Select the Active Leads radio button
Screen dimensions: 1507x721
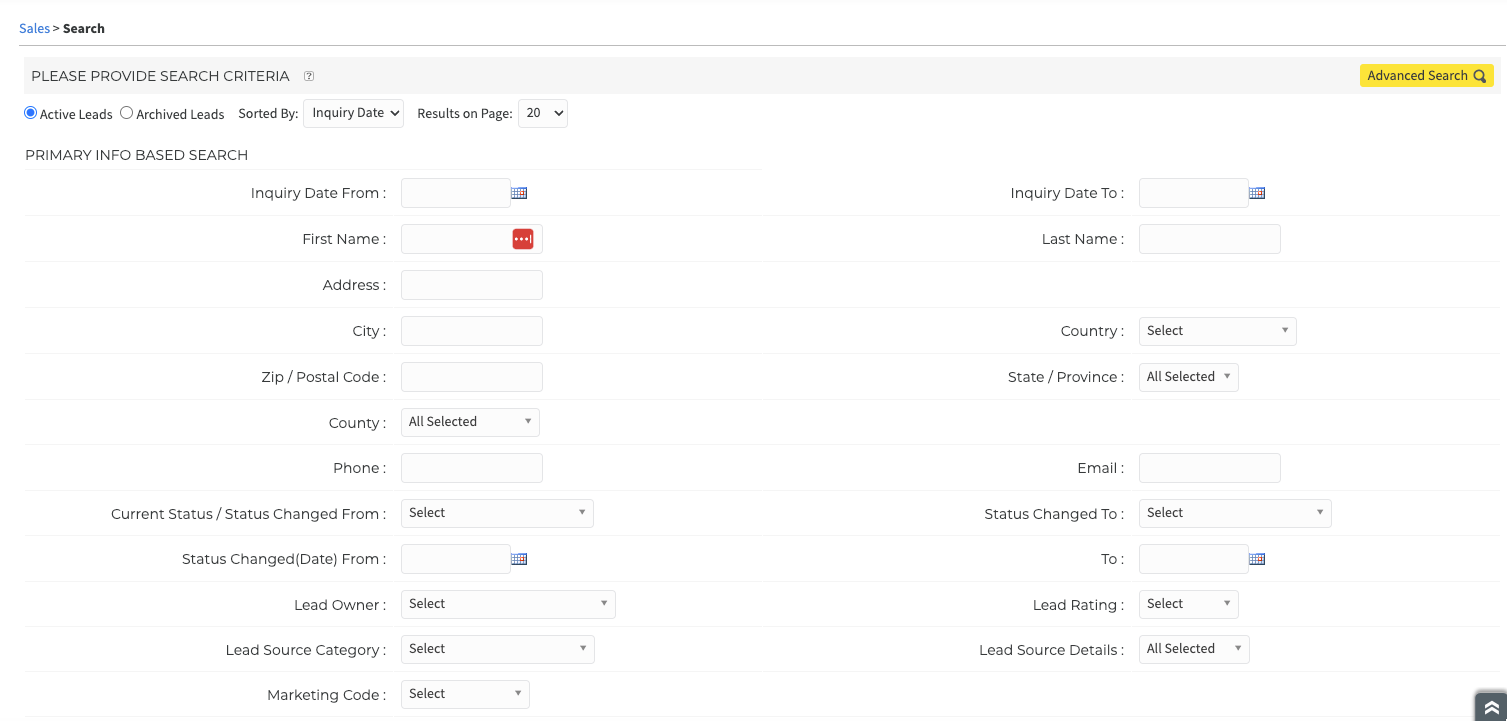tap(30, 113)
